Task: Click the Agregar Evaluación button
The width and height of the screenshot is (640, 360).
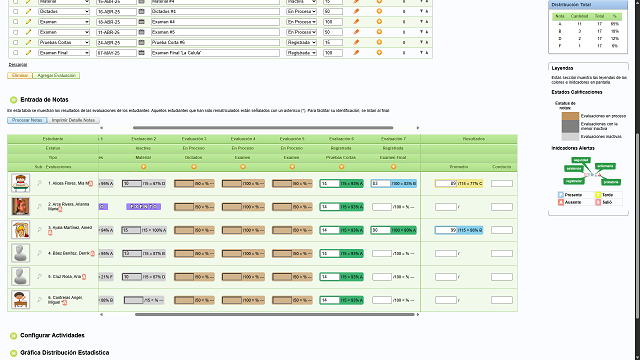Action: coord(56,76)
